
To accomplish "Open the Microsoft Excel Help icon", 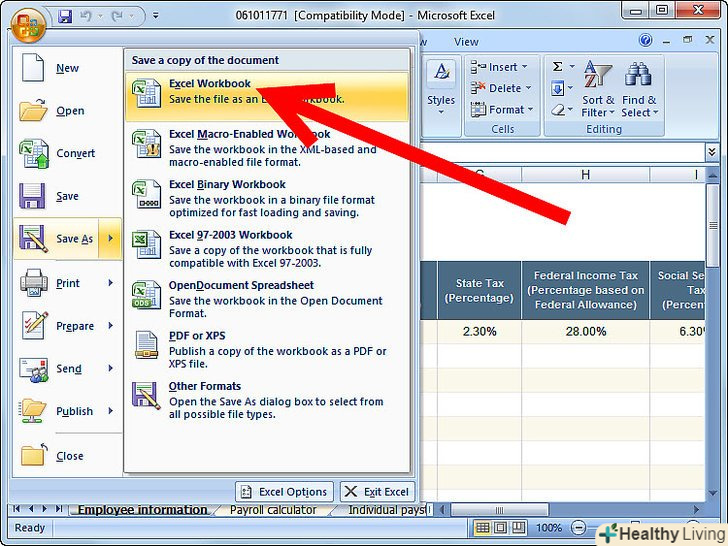I will (x=645, y=40).
